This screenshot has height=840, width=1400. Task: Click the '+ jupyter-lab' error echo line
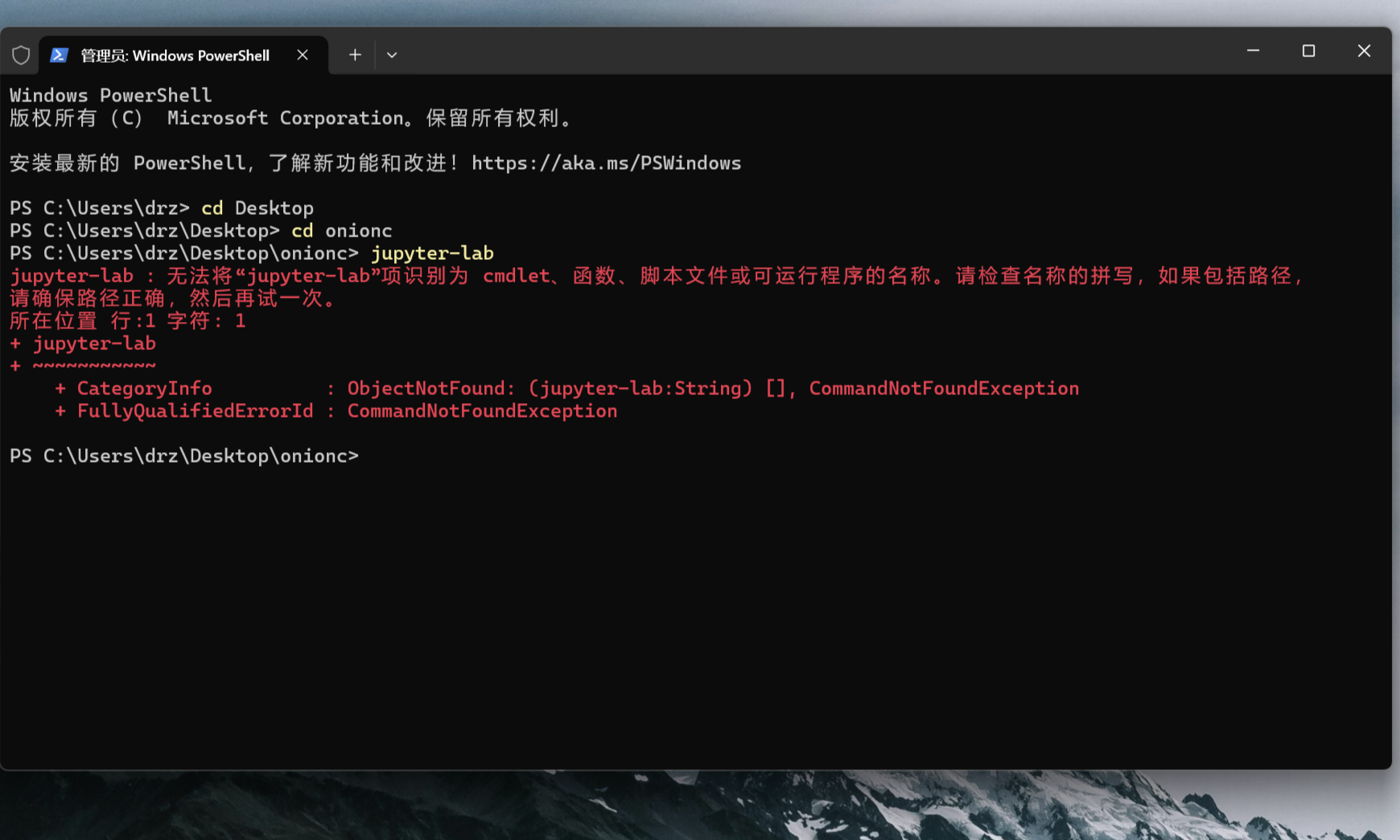pos(83,344)
